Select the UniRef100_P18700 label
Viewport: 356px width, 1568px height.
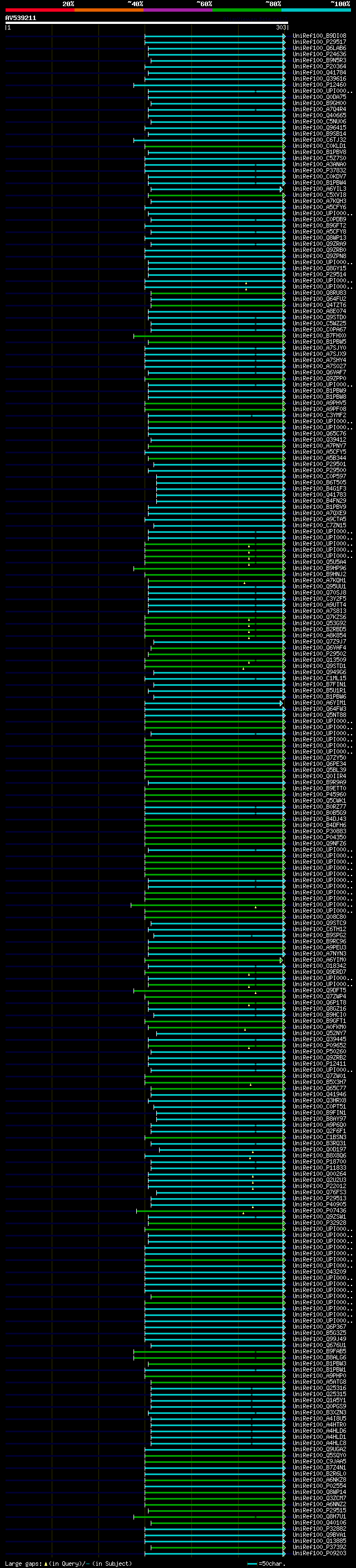[319, 1161]
